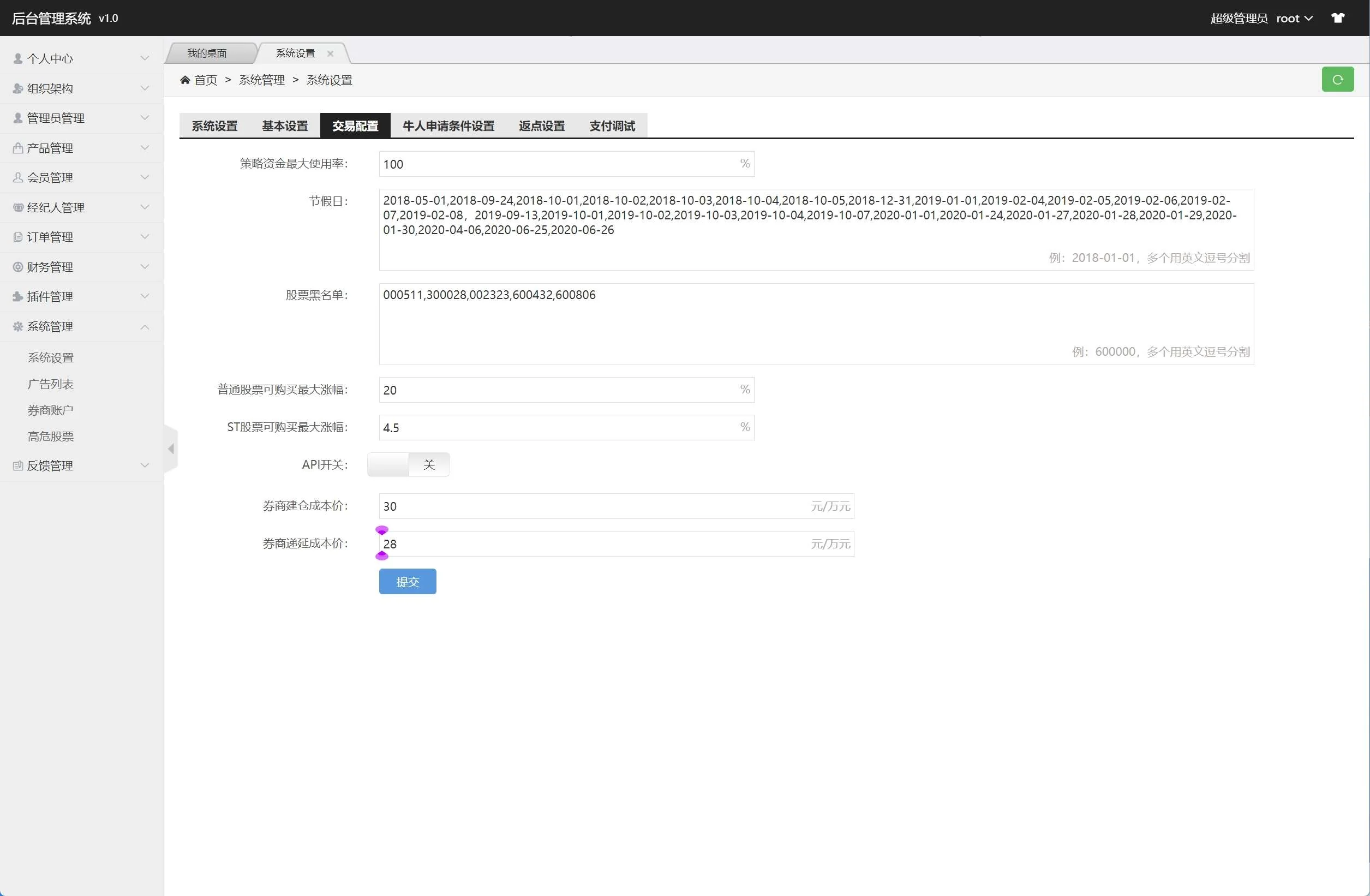Click the green refresh icon button

[x=1337, y=80]
